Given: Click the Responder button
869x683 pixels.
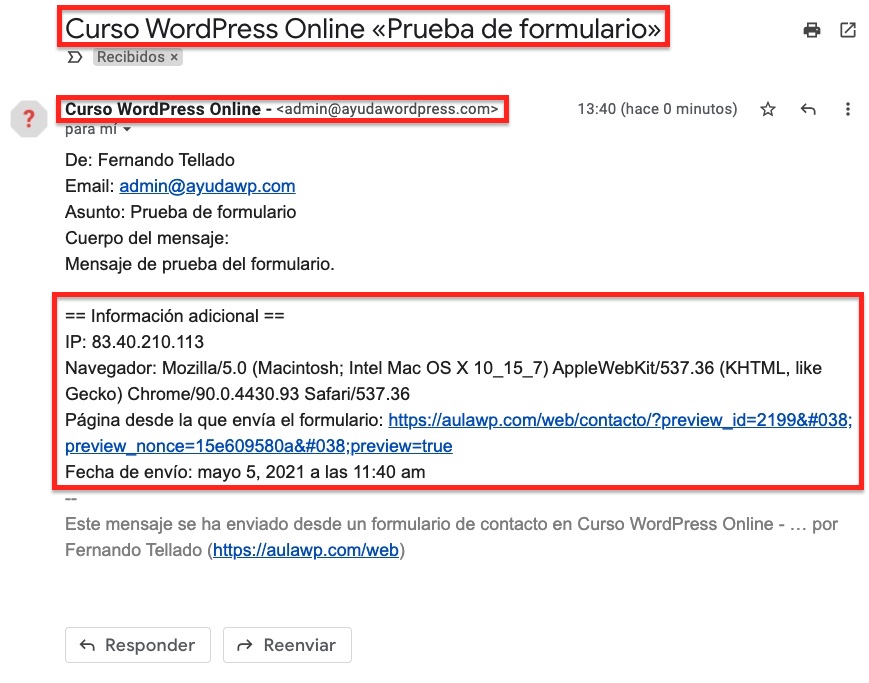Looking at the screenshot, I should [x=138, y=645].
